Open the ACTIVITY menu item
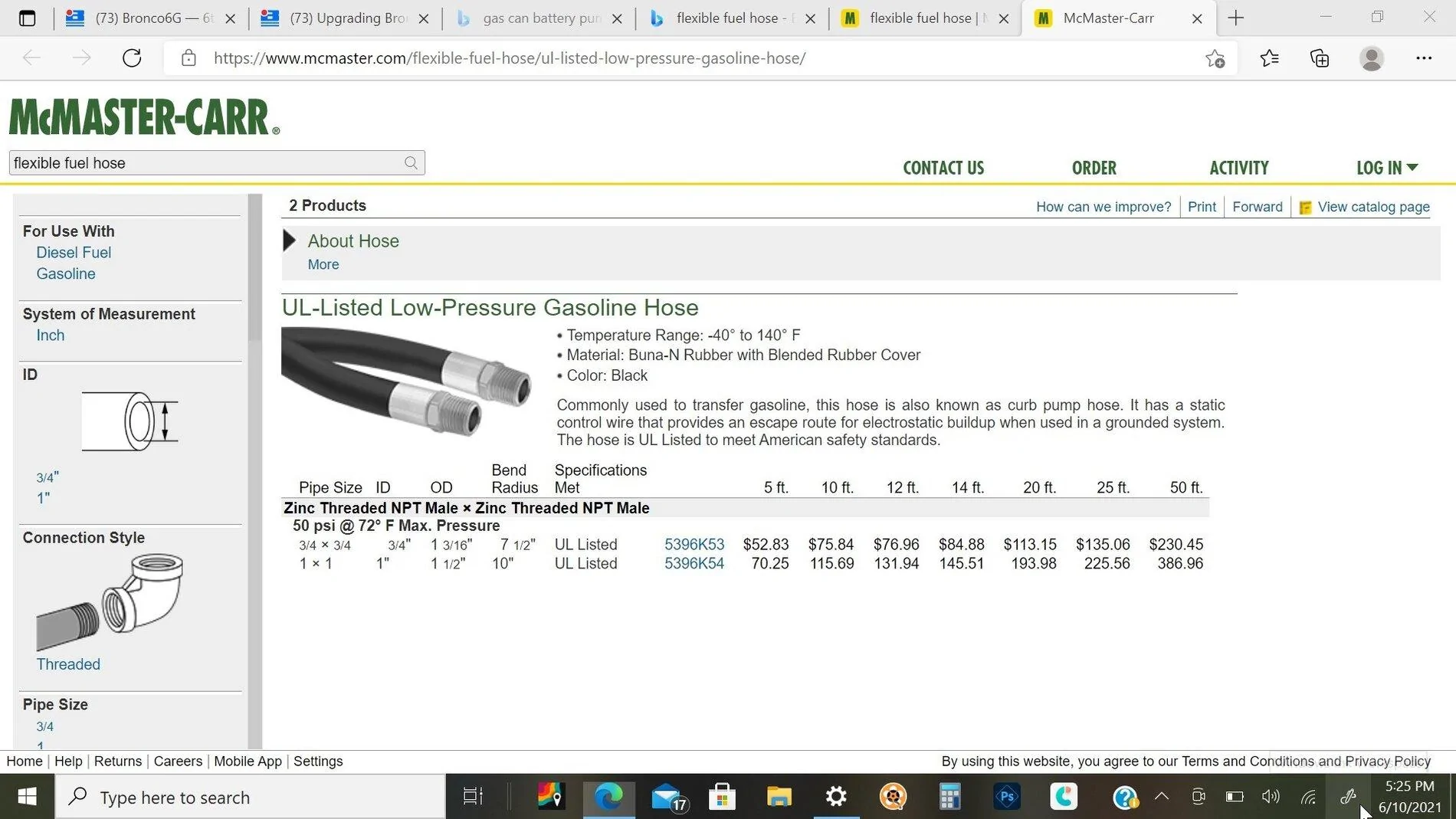 coord(1239,168)
